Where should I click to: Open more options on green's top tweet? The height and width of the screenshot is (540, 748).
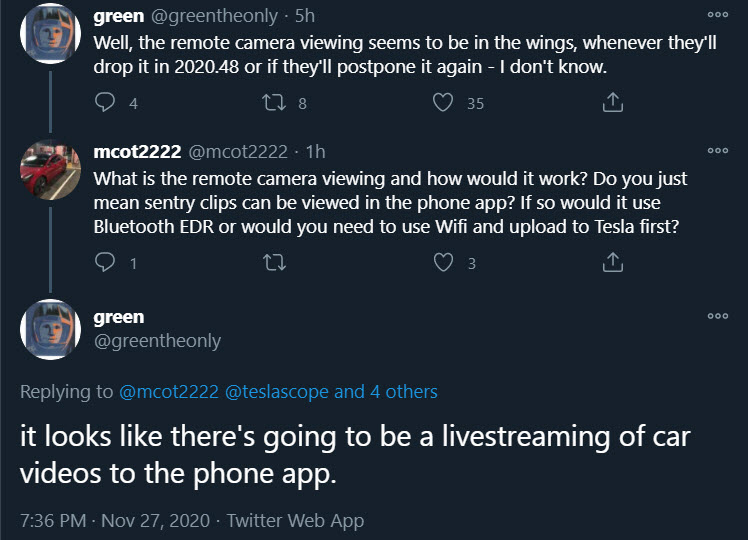717,15
